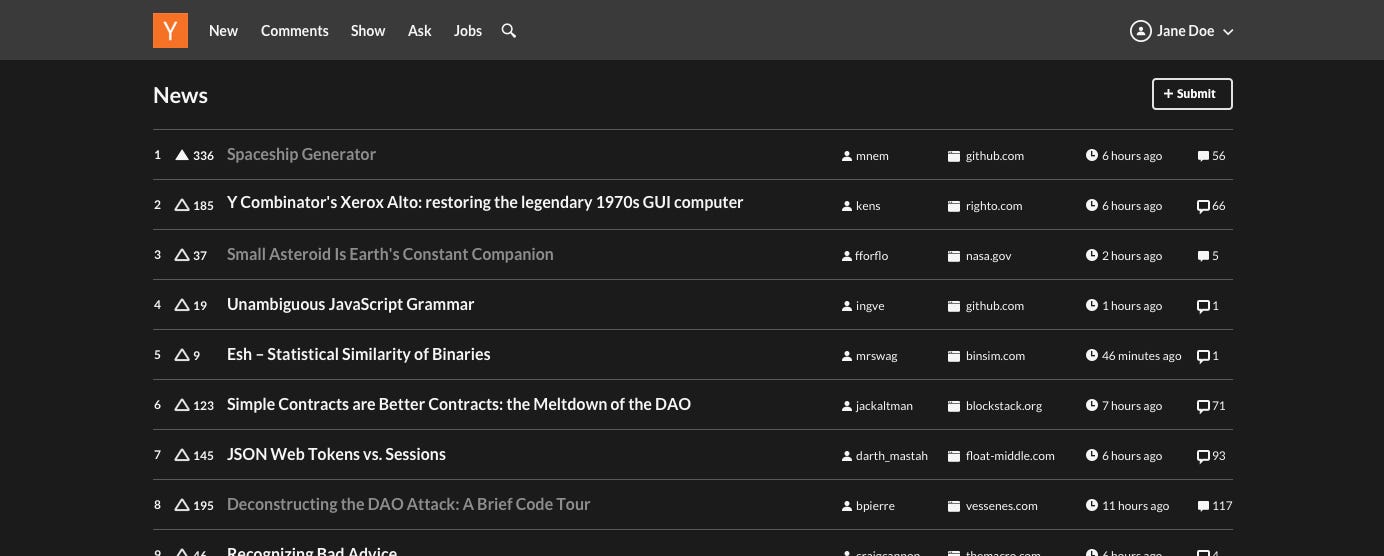The height and width of the screenshot is (556, 1384).
Task: Go to the New menu item
Action: pos(223,31)
